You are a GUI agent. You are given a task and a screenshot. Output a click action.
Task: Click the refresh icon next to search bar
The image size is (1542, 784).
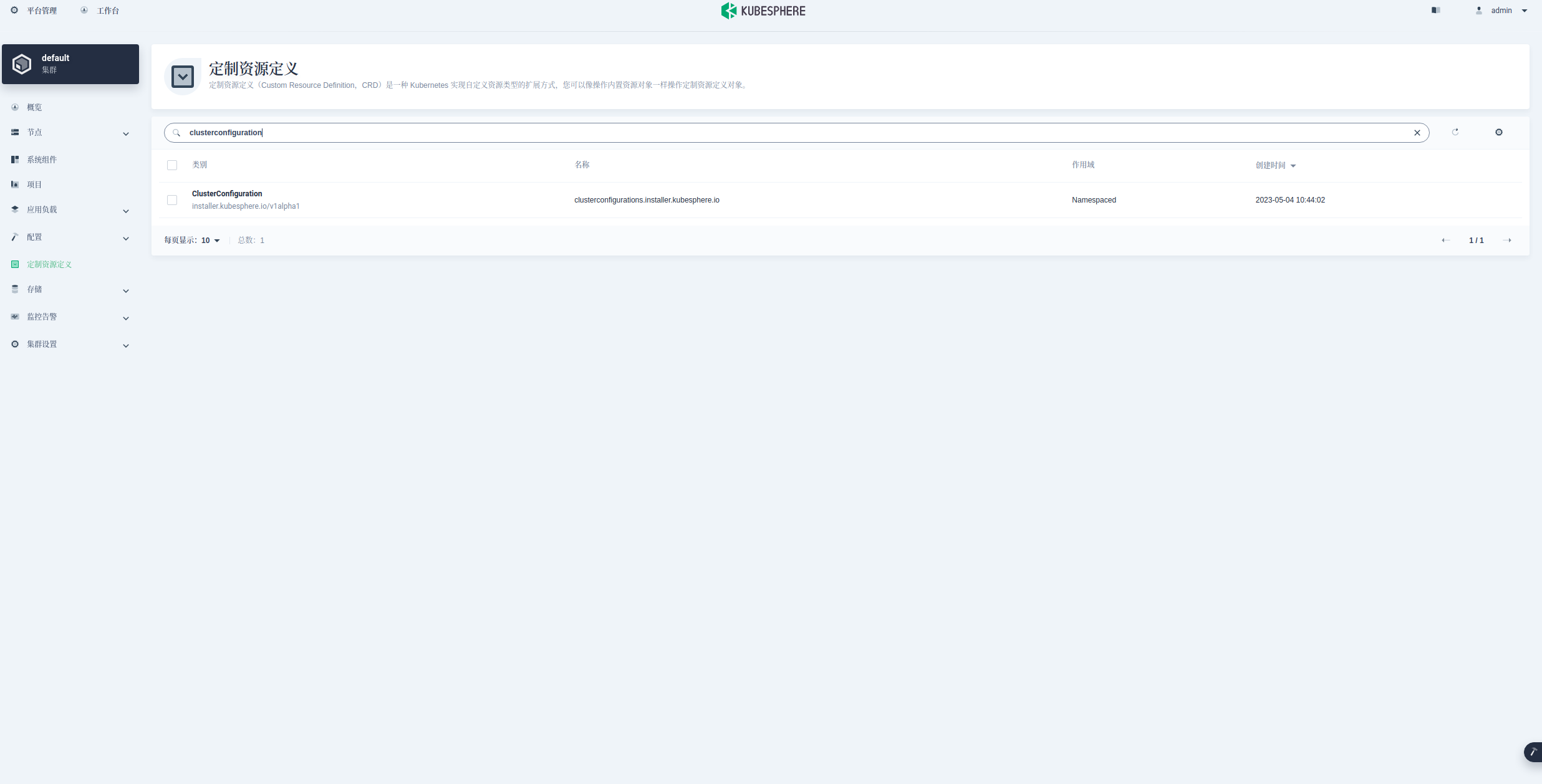[x=1456, y=132]
